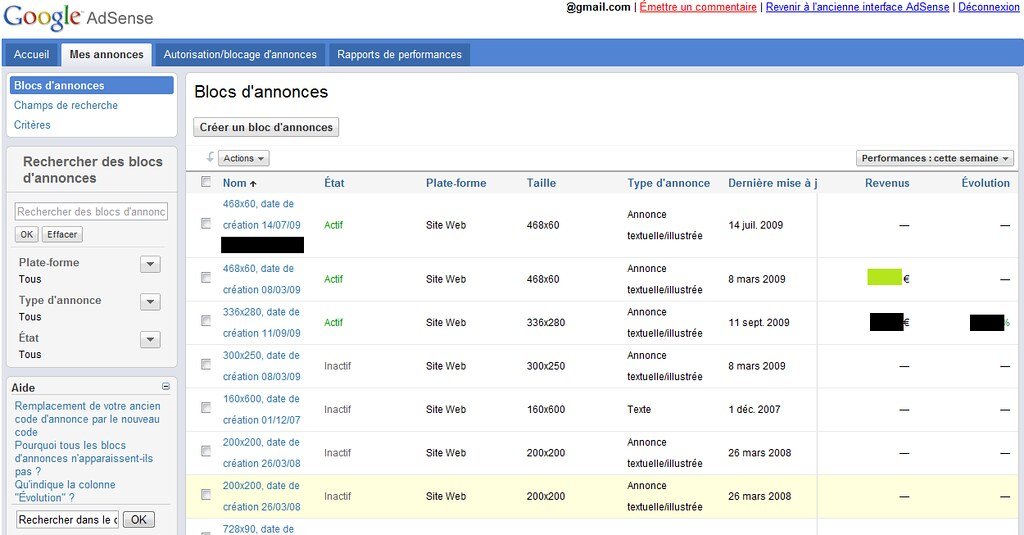Collapse the Aide panel with minus icon

click(x=166, y=386)
